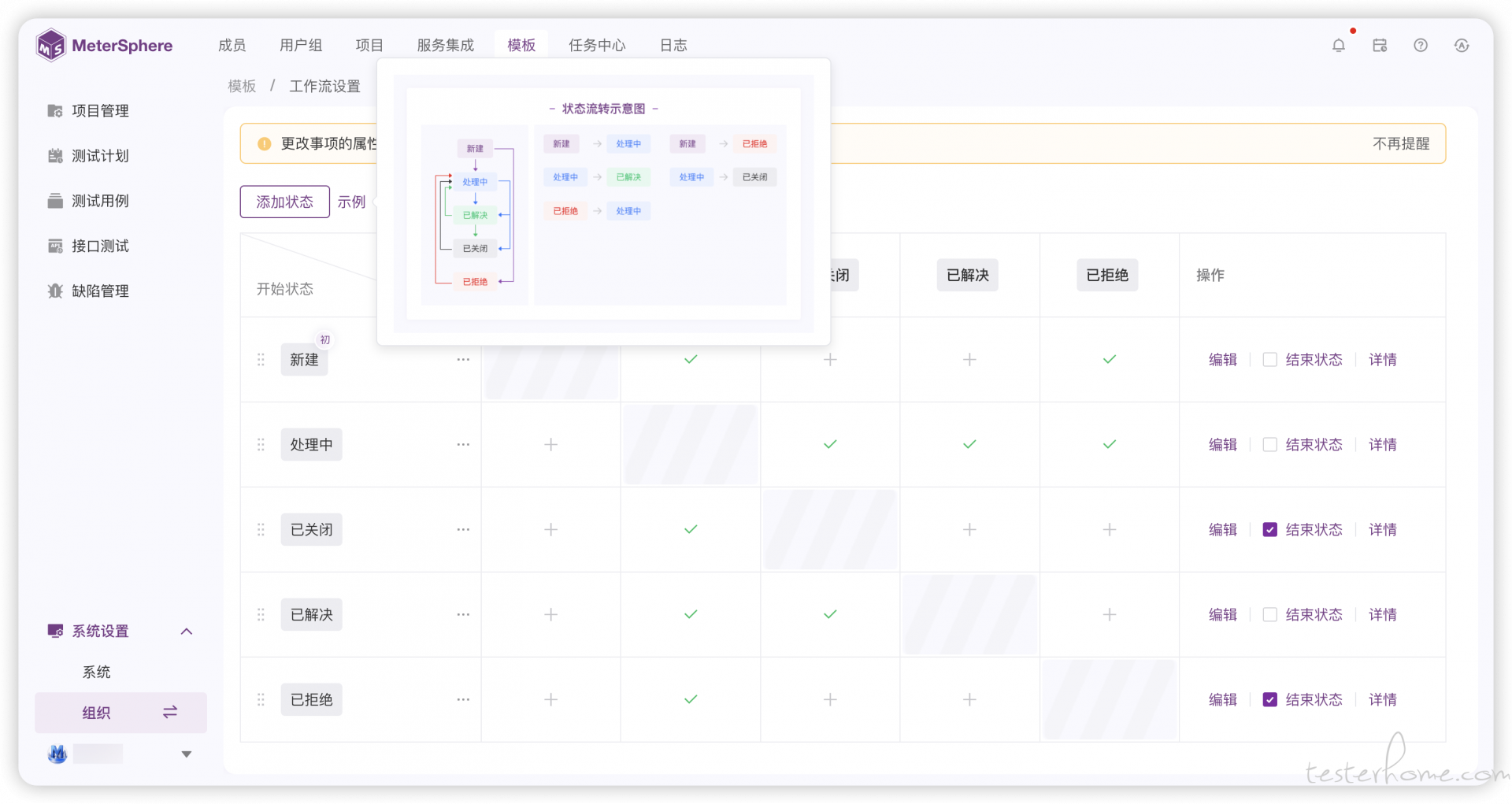This screenshot has height=804, width=1512.
Task: Click the drag handle of the 已拒绝 row
Action: click(x=261, y=700)
